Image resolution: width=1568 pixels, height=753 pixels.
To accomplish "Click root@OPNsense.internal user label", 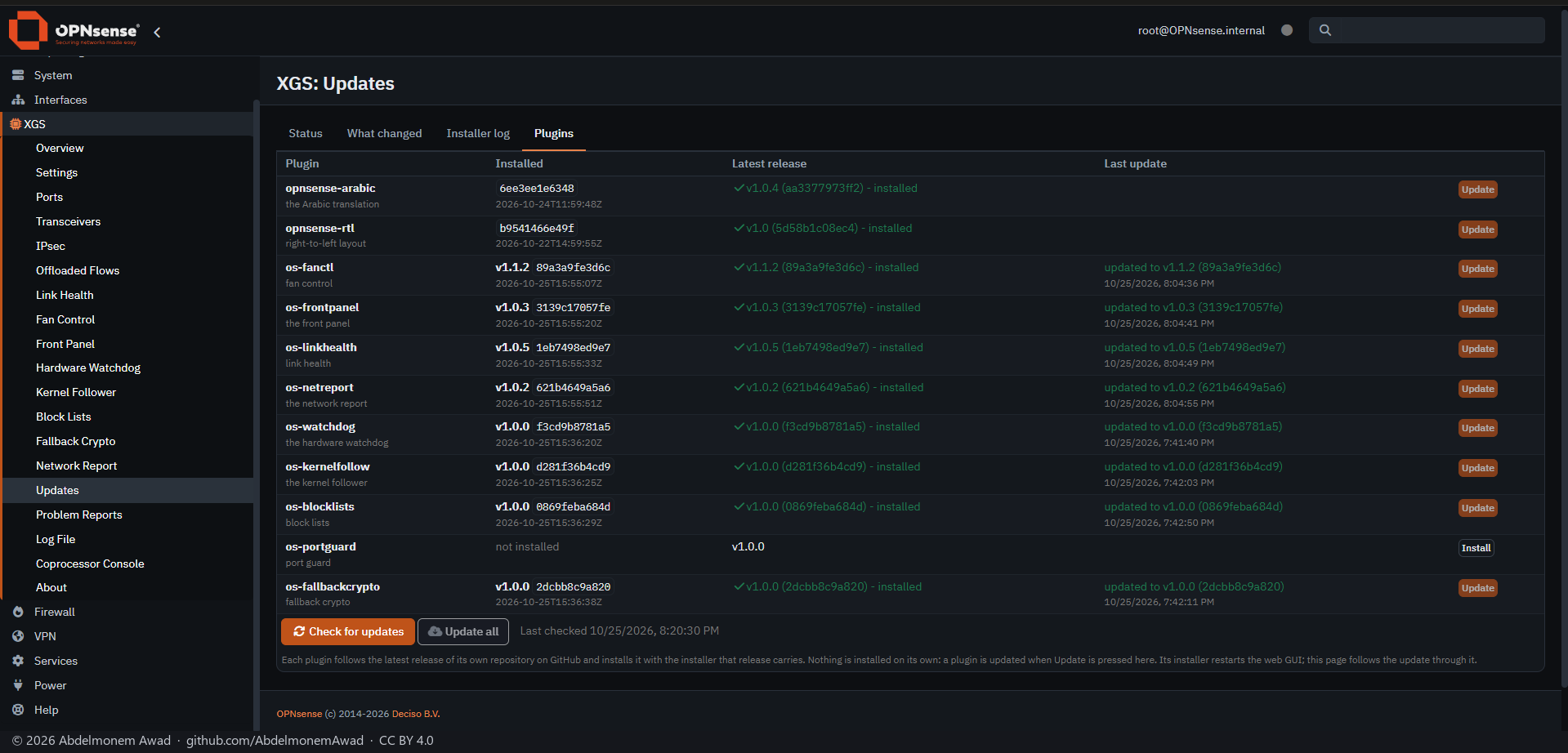I will click(x=1201, y=30).
